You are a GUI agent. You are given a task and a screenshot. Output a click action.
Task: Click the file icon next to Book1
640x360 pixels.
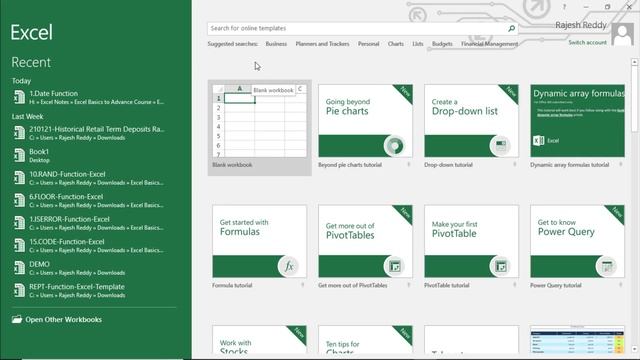click(x=19, y=155)
